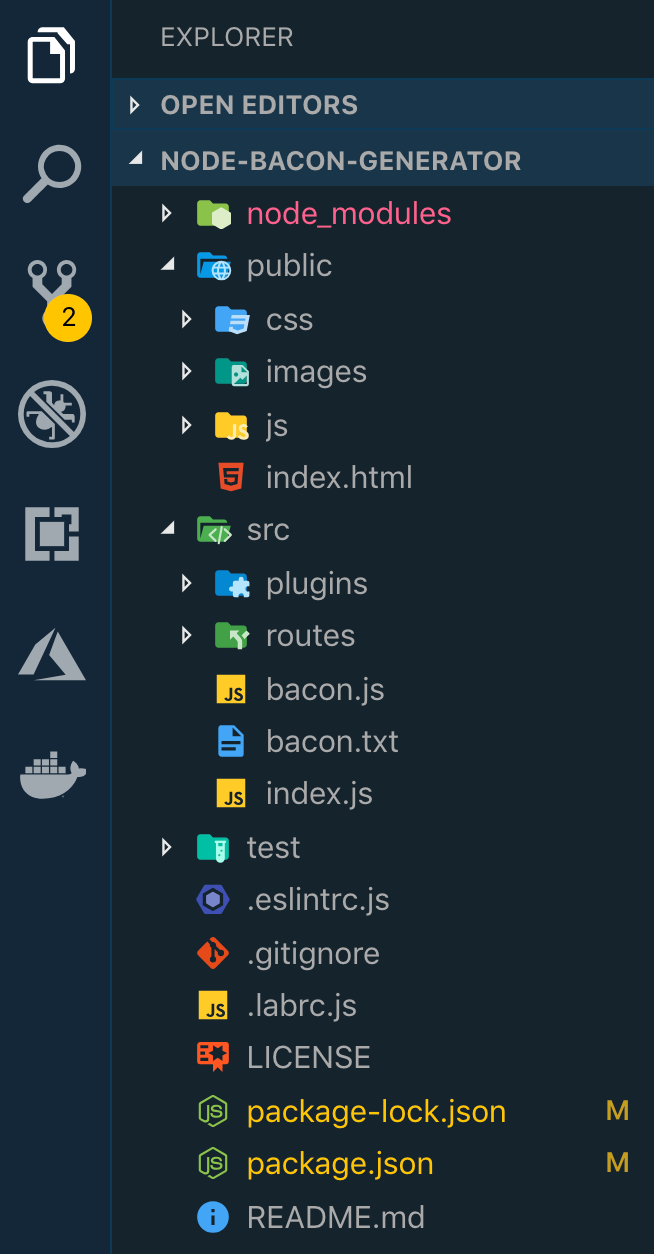Open the Azure panel icon

(52, 655)
